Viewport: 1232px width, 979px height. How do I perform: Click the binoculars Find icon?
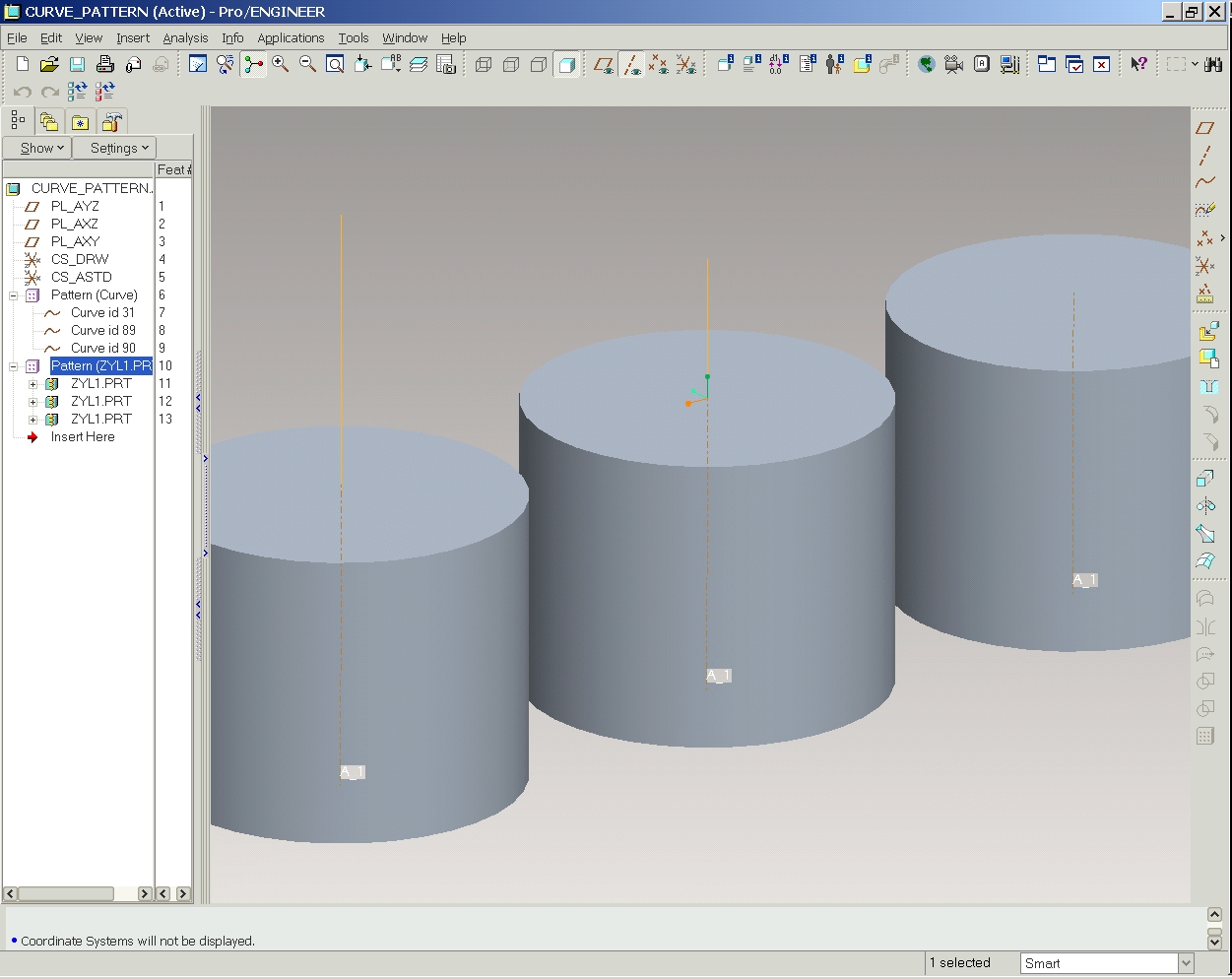pyautogui.click(x=1213, y=65)
